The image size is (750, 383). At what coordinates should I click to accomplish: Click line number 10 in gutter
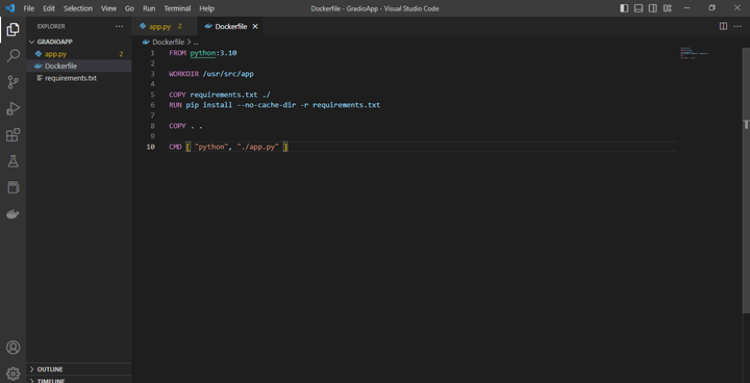[x=151, y=147]
